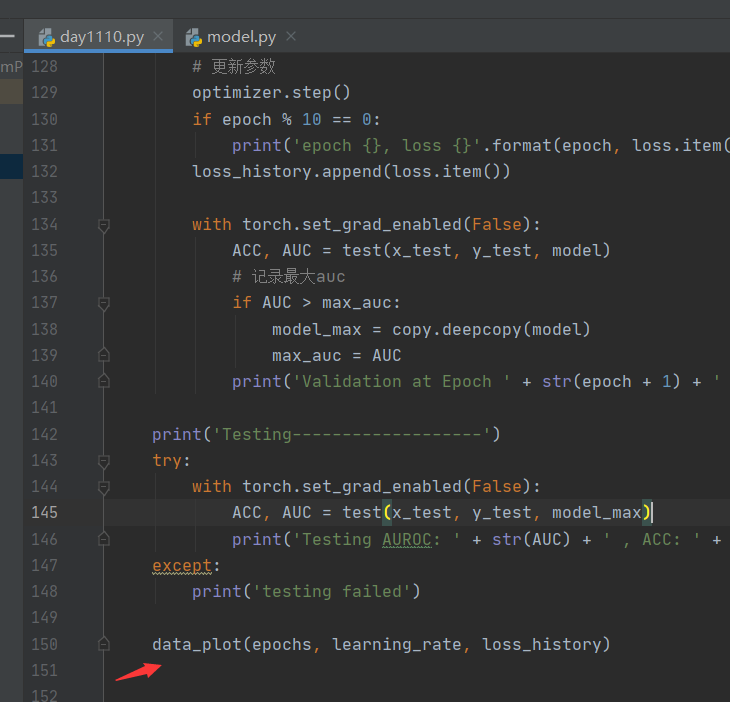Collapse the if AUC block at line 137

[x=104, y=304]
